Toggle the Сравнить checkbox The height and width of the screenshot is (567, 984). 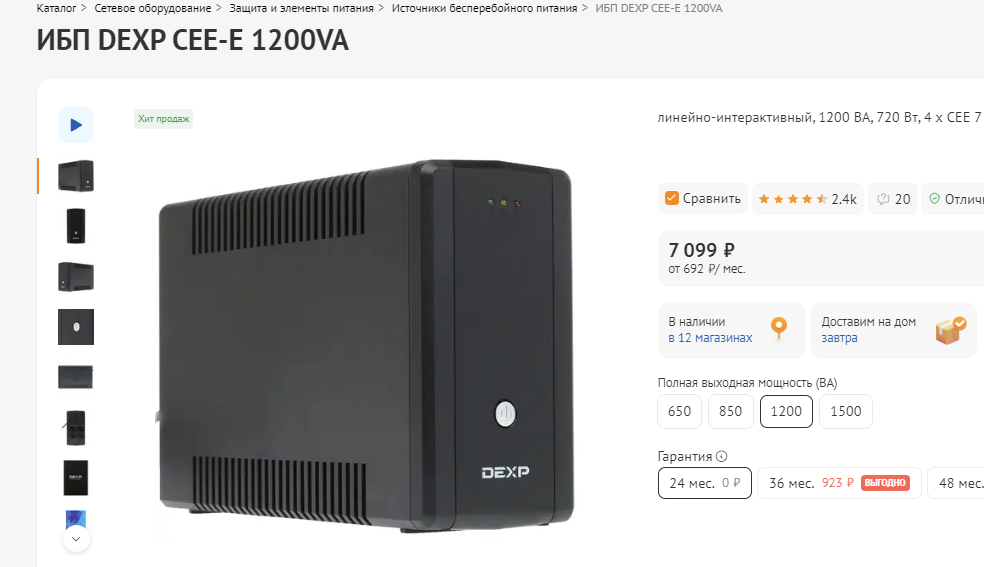[671, 198]
